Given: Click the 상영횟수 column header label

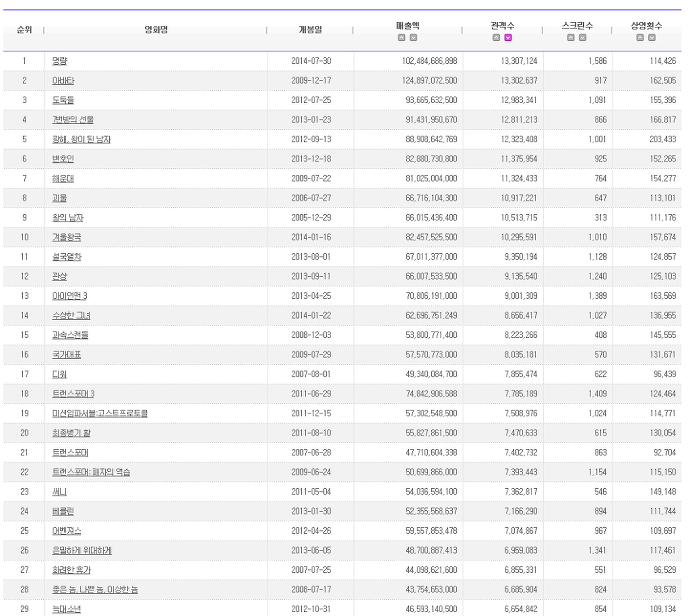Looking at the screenshot, I should [x=646, y=26].
